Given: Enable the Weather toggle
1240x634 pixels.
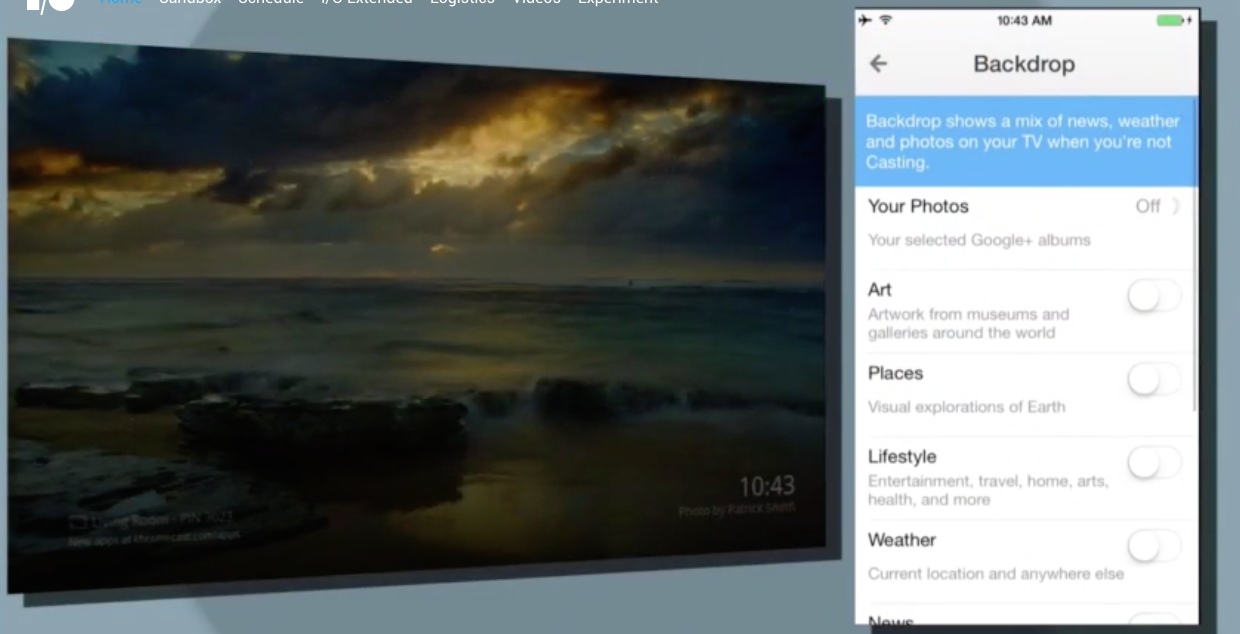Looking at the screenshot, I should [x=1153, y=546].
